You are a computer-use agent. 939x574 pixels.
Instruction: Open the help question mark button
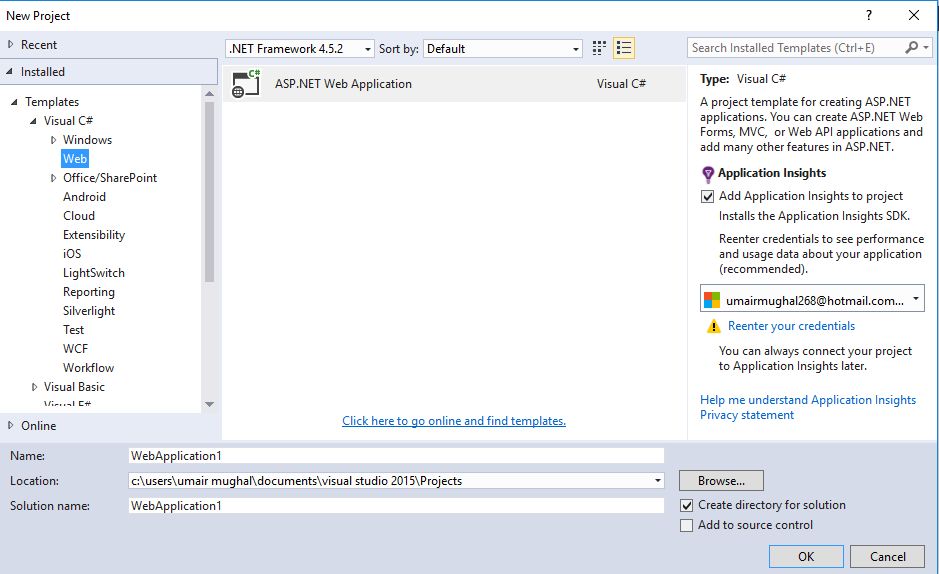(x=869, y=16)
